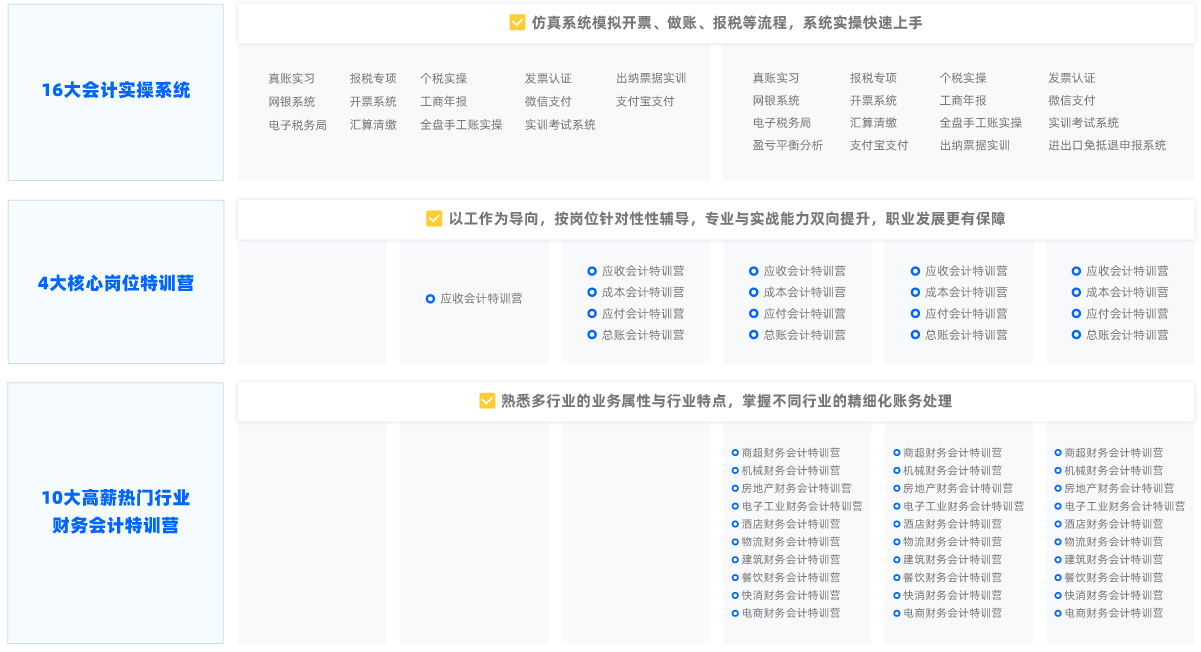Click the 熟悉多行业的业务属性 header banner text

pyautogui.click(x=726, y=401)
